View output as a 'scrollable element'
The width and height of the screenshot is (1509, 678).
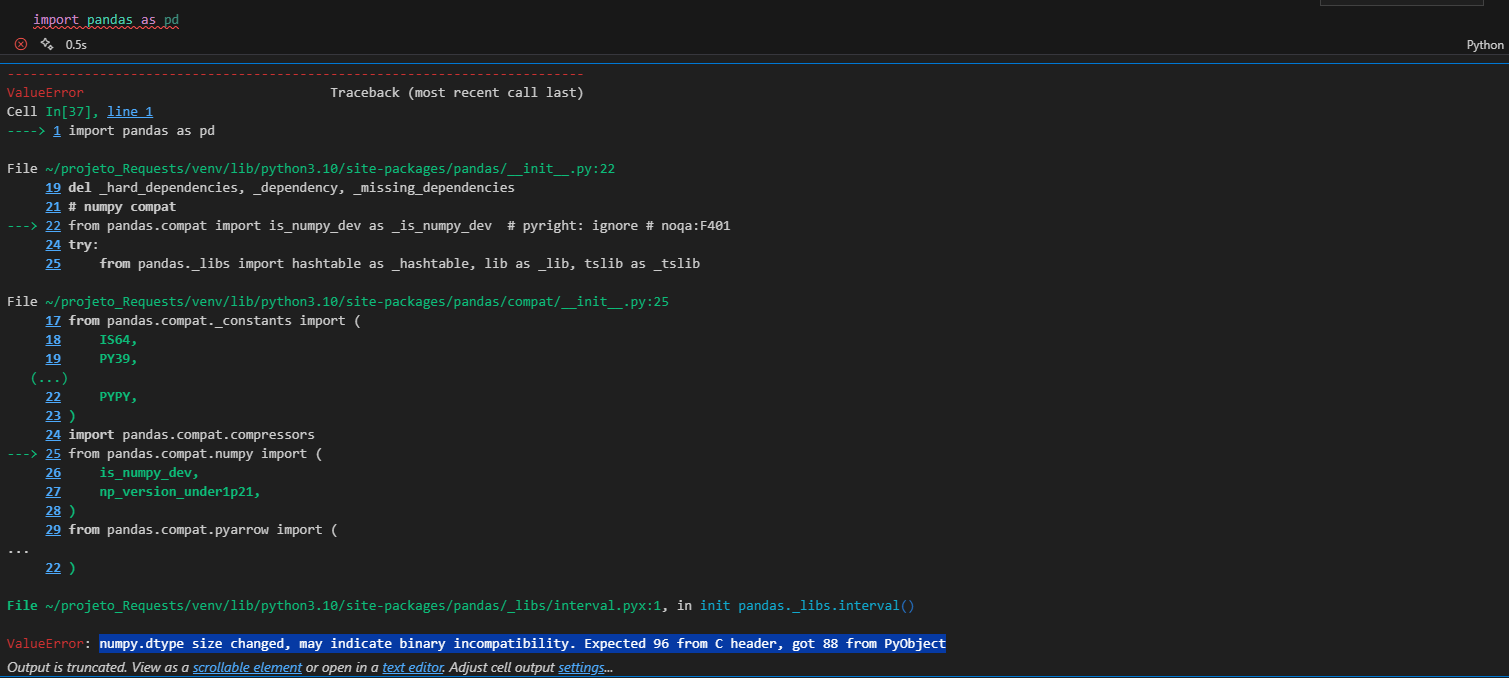[247, 667]
